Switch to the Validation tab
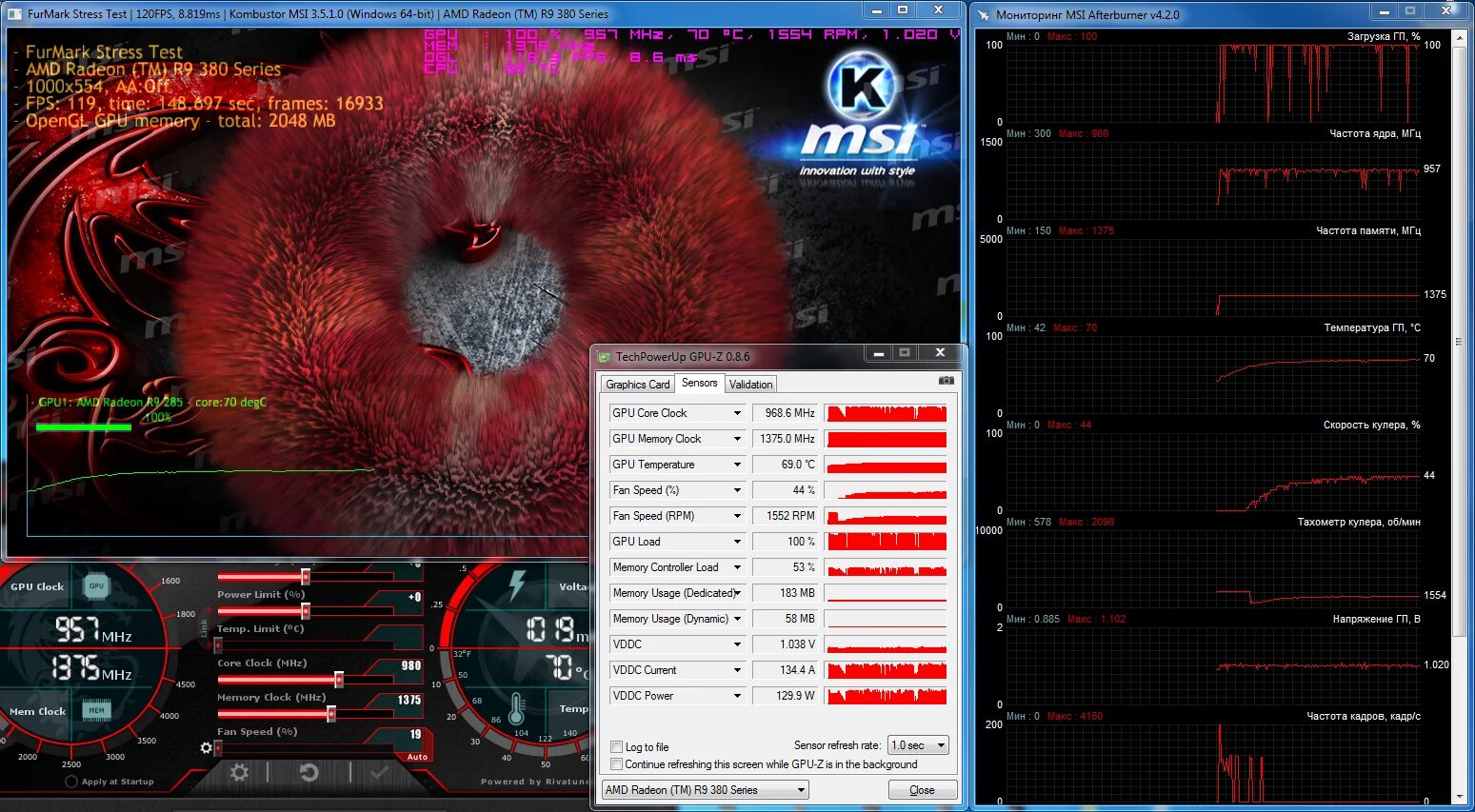Image resolution: width=1475 pixels, height=812 pixels. point(751,385)
